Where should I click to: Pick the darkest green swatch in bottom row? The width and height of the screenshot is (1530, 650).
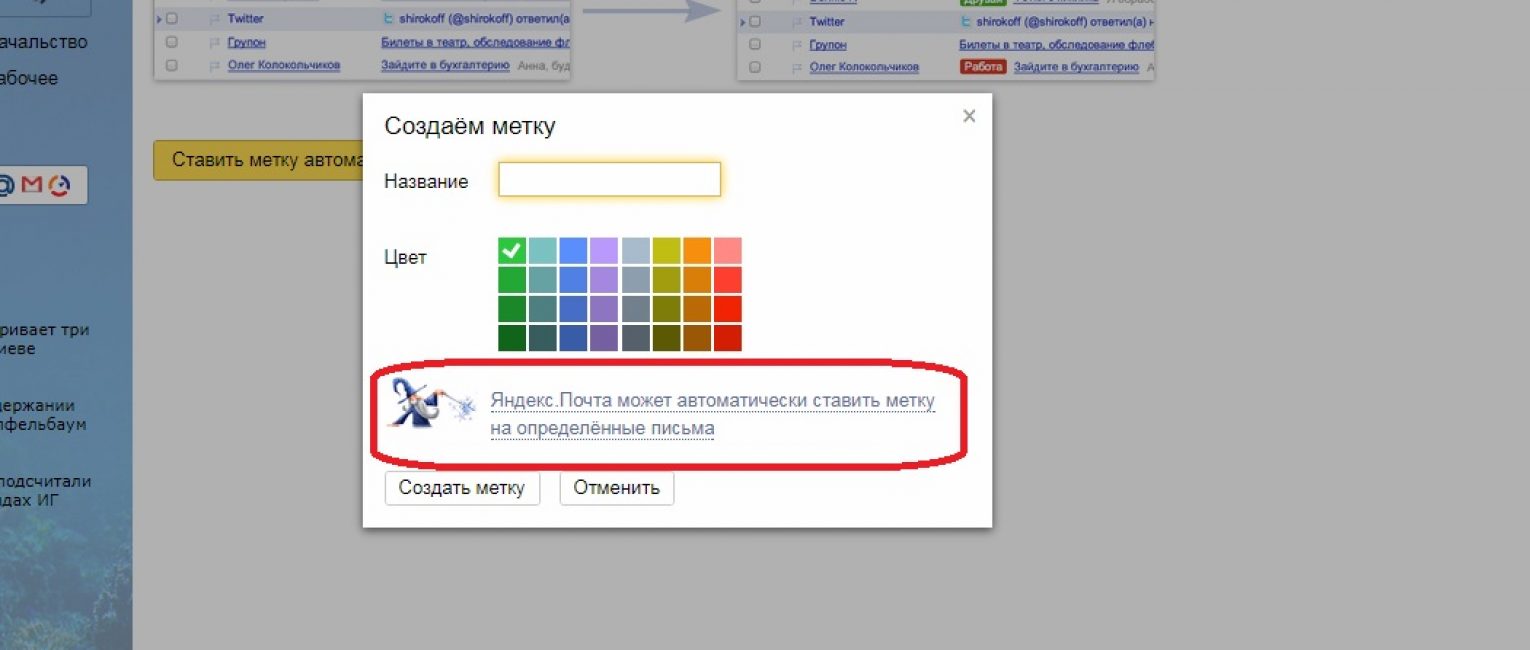[x=512, y=338]
